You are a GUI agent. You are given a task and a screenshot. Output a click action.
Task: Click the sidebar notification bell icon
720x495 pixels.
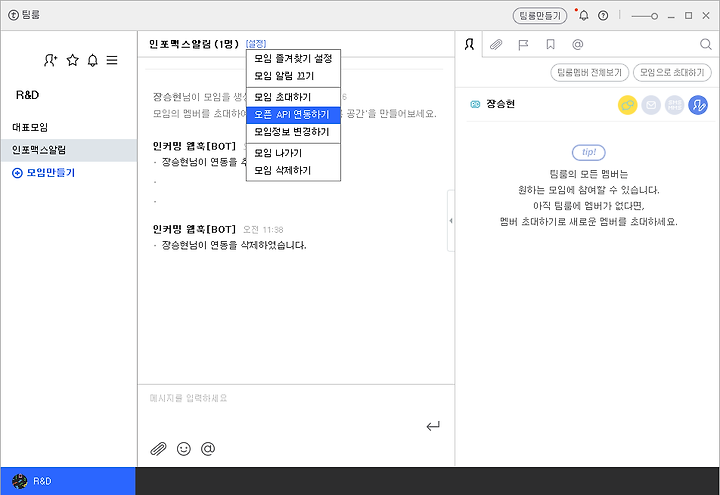click(93, 60)
